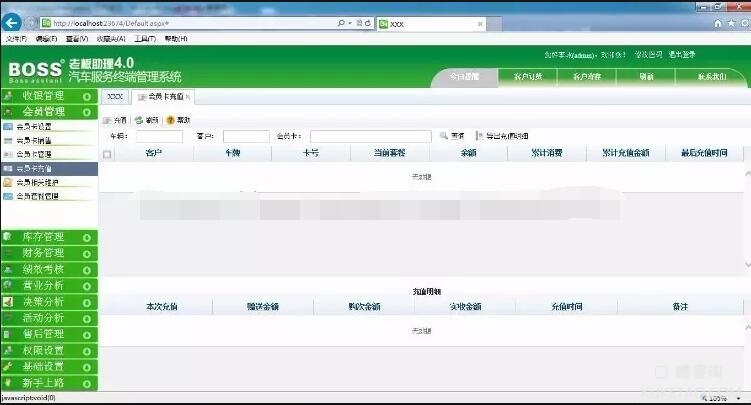Viewport: 751px width, 405px height.
Task: Reload the page with address bar refresh icon
Action: click(368, 23)
